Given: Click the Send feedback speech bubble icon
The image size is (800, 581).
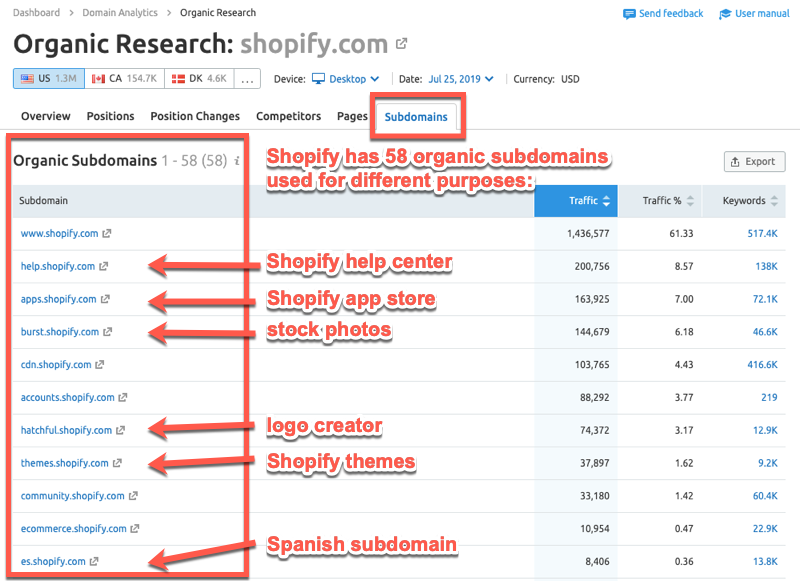Looking at the screenshot, I should (x=631, y=13).
